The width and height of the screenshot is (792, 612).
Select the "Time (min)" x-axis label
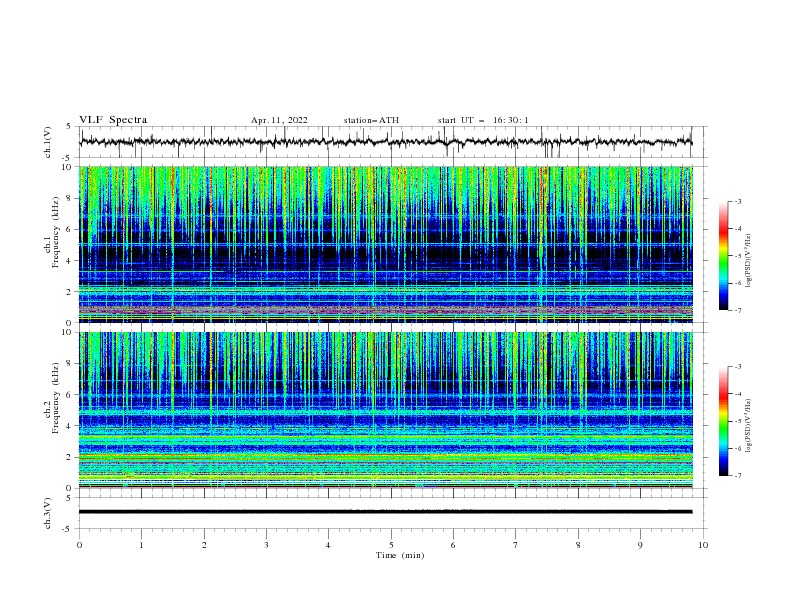point(400,555)
